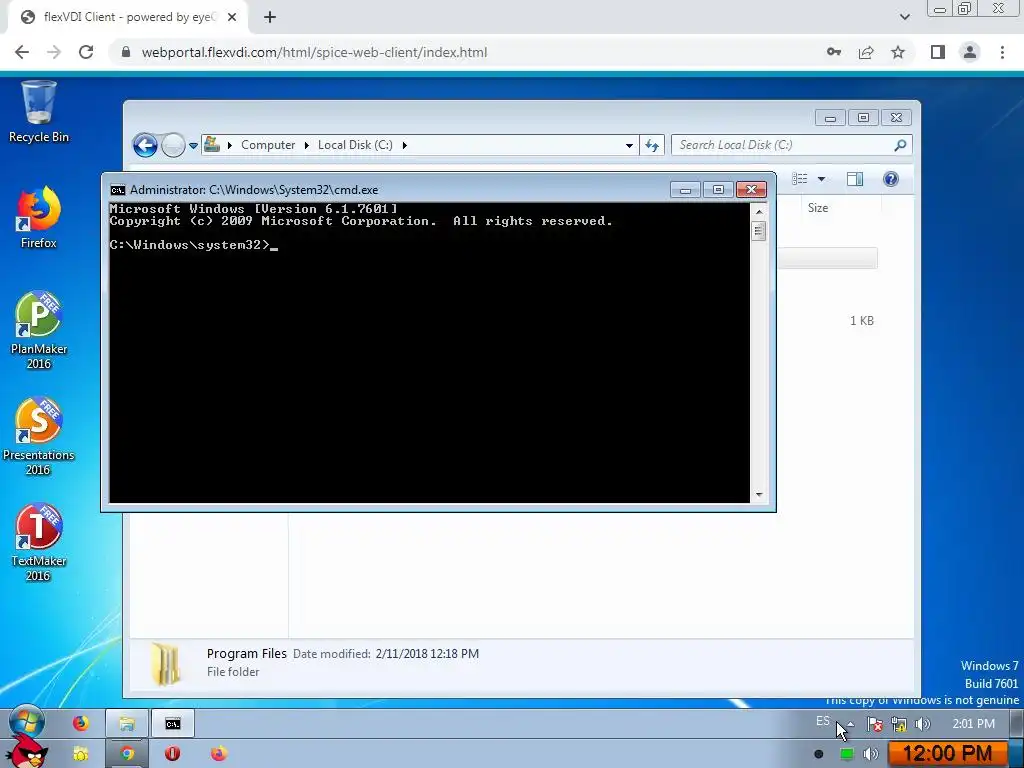
Task: Click the Firefox icon on the bottom taskbar
Action: pyautogui.click(x=218, y=754)
